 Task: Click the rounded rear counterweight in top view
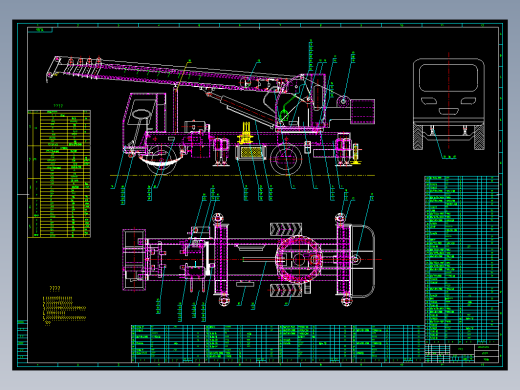click(x=363, y=261)
